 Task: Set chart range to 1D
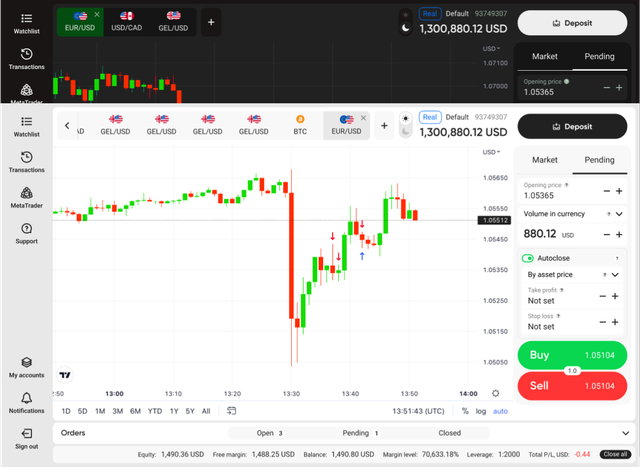[x=66, y=411]
